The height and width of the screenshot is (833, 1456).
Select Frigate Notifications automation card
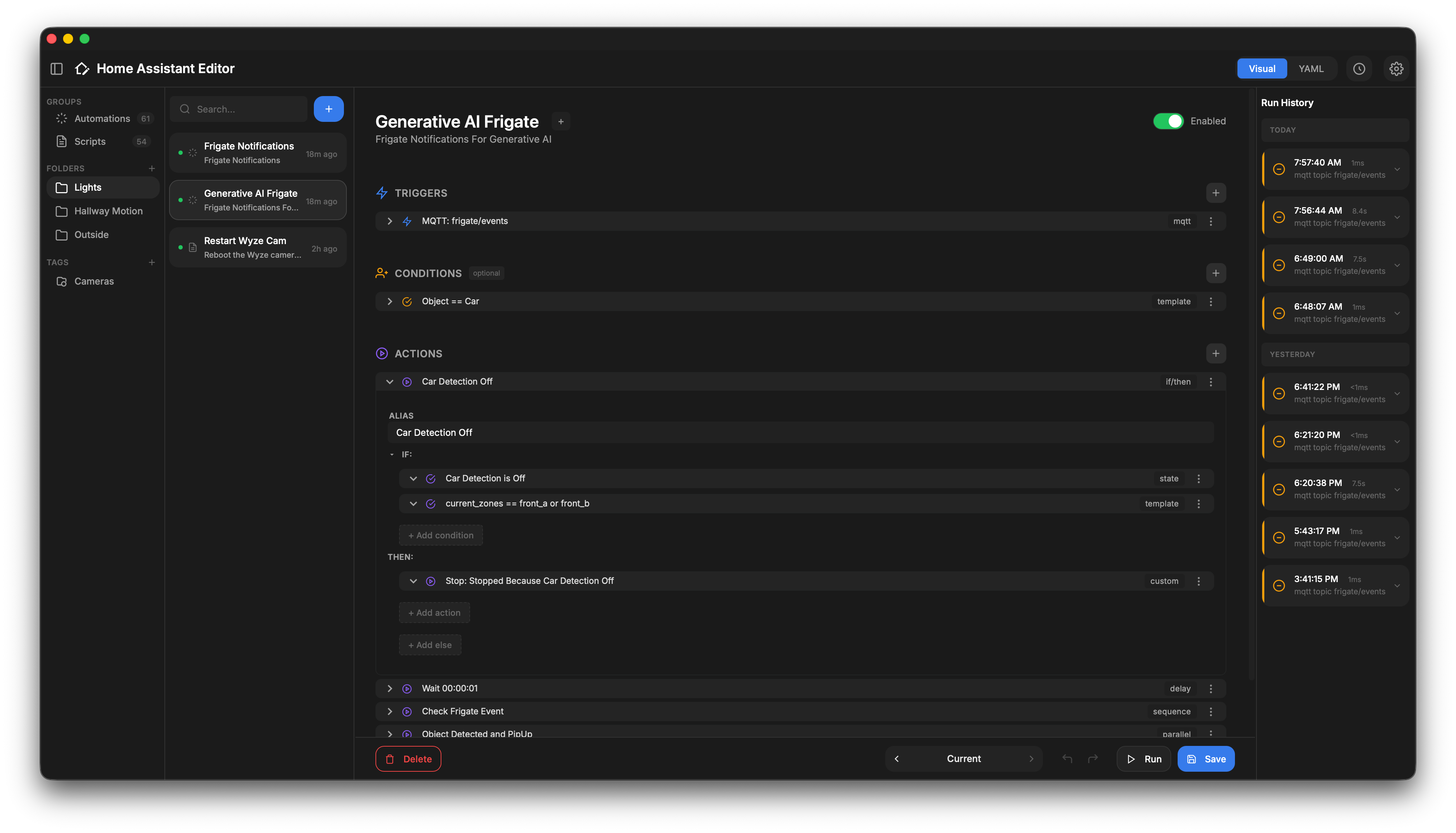coord(258,153)
